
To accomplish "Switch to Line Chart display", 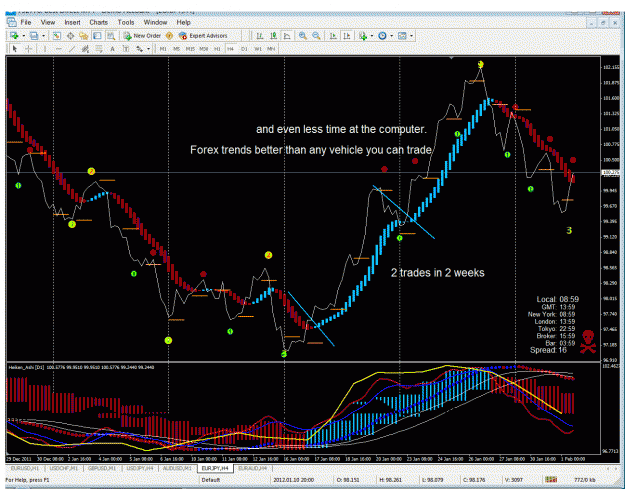I will click(287, 36).
